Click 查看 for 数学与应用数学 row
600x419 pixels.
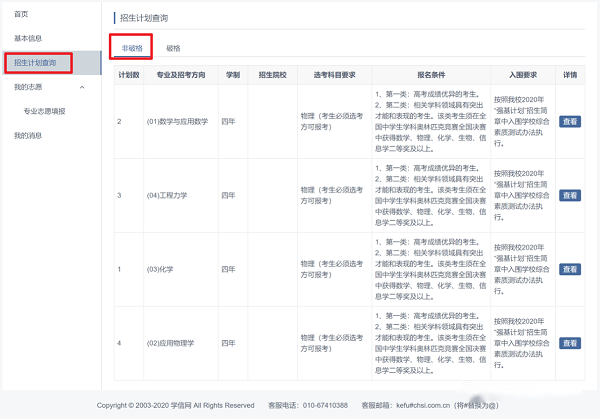pos(569,121)
